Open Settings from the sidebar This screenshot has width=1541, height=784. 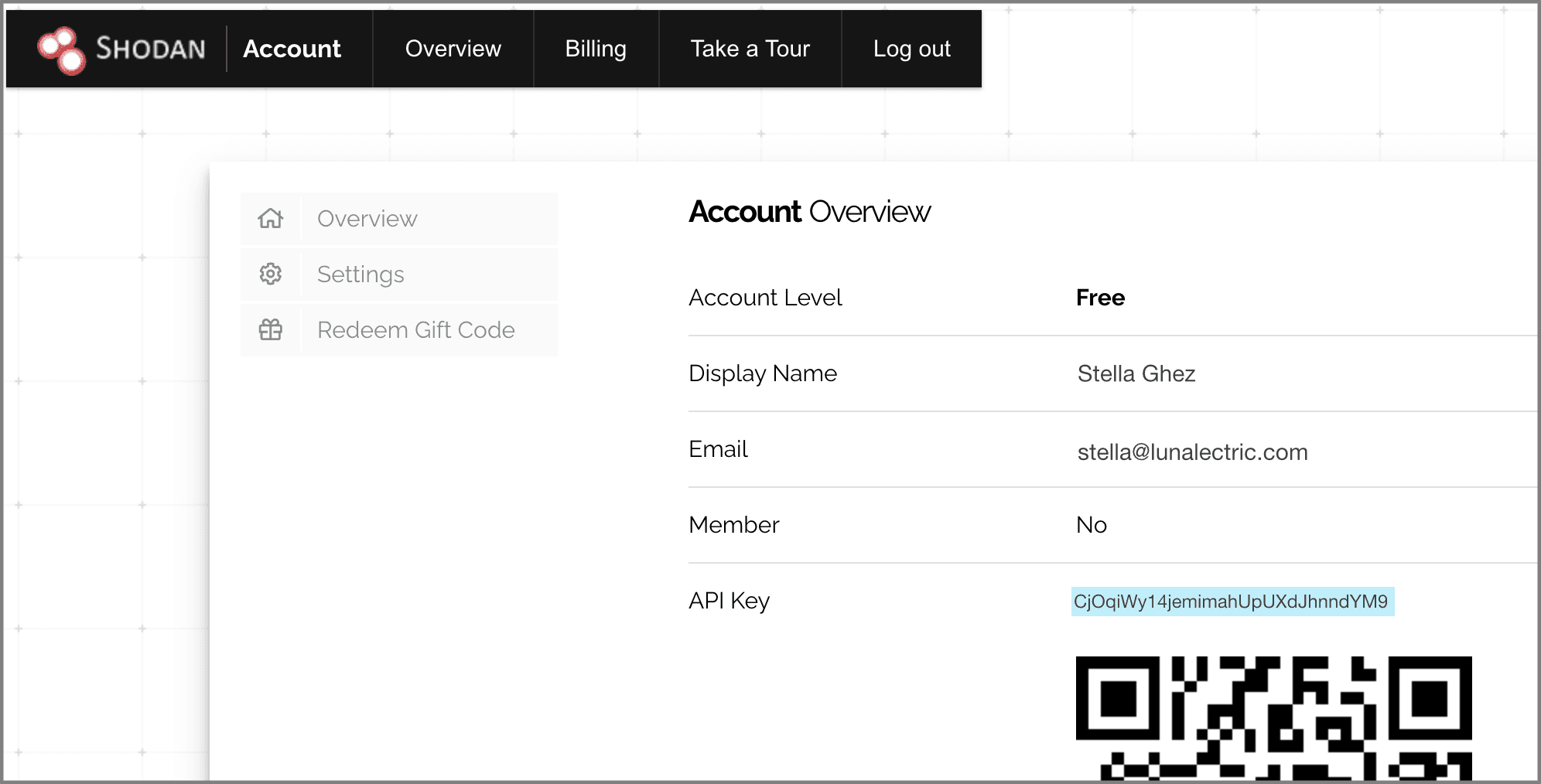coord(360,274)
